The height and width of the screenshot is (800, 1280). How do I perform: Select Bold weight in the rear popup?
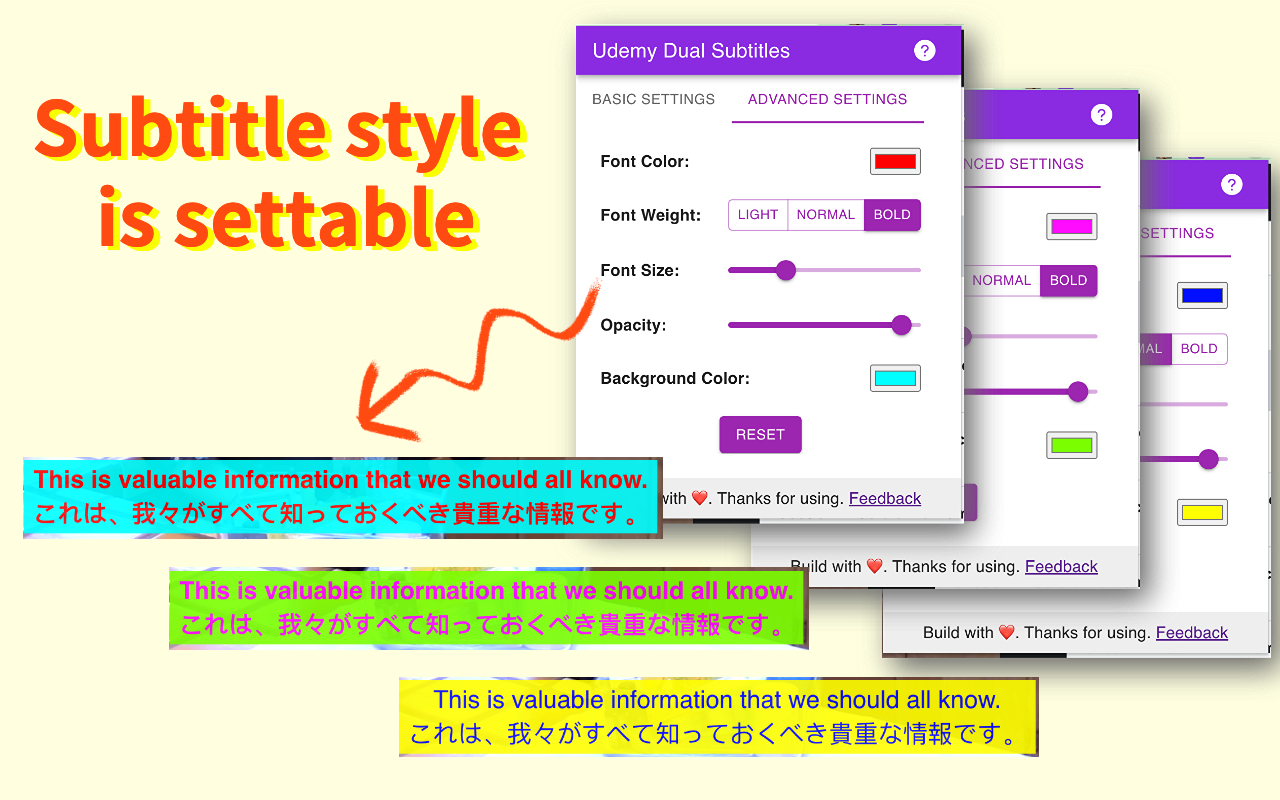point(1199,349)
